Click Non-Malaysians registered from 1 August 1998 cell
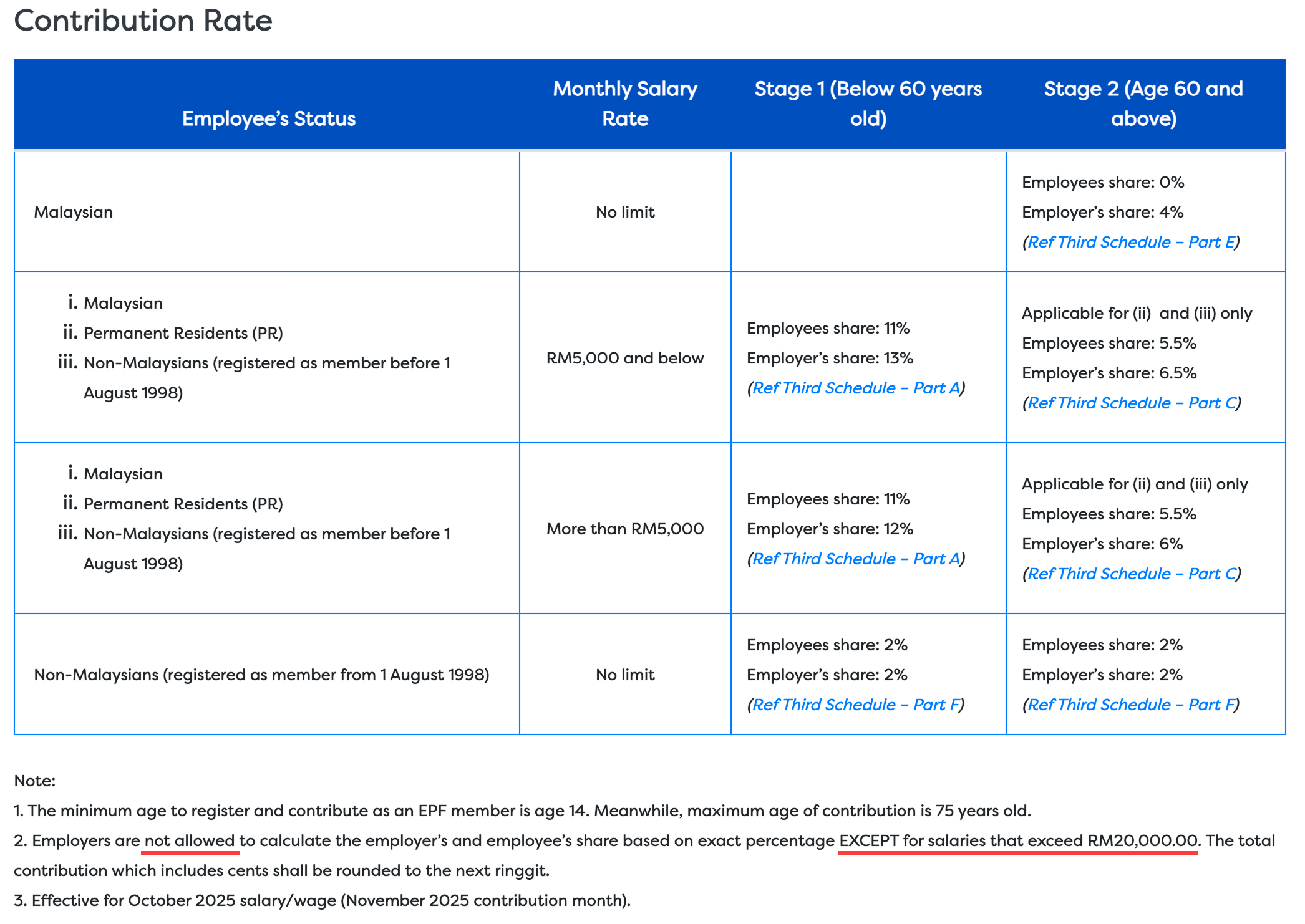1305x924 pixels. coord(261,675)
